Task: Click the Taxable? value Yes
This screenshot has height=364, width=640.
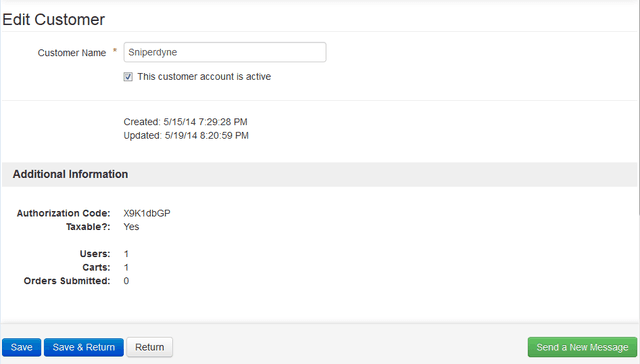Action: point(131,227)
